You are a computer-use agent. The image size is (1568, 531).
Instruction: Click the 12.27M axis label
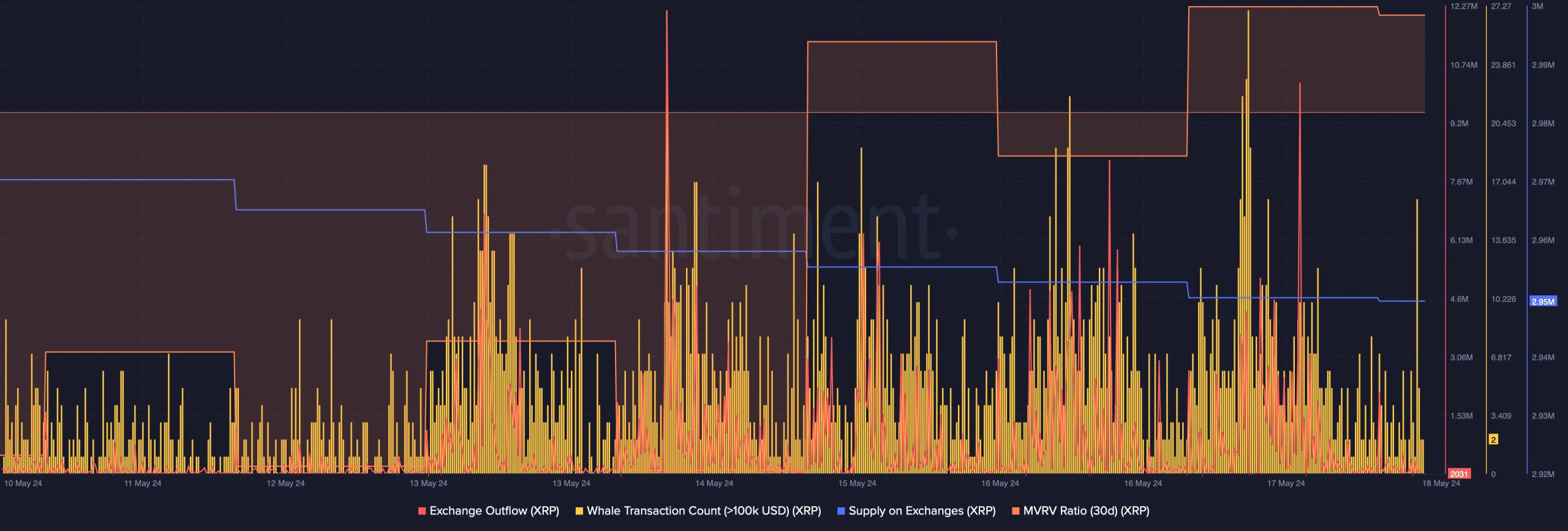tap(1464, 6)
